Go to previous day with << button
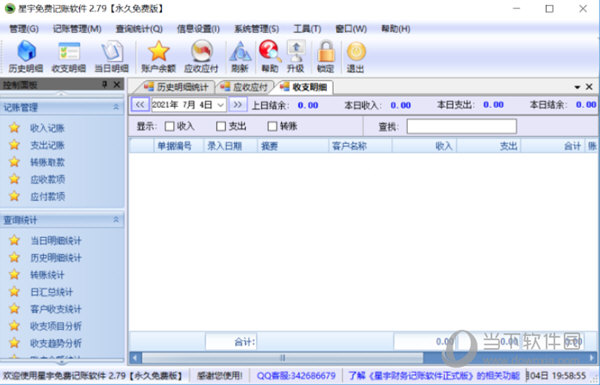 tap(140, 104)
